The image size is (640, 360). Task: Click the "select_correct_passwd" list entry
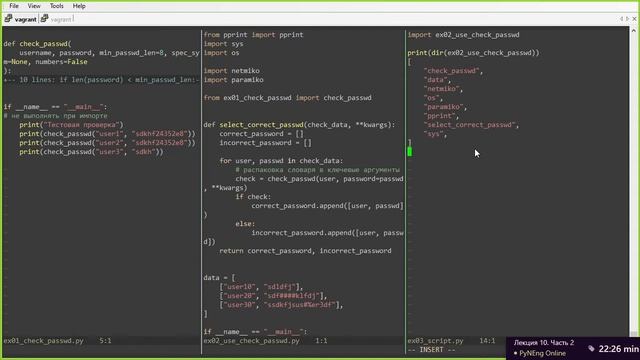click(x=471, y=125)
